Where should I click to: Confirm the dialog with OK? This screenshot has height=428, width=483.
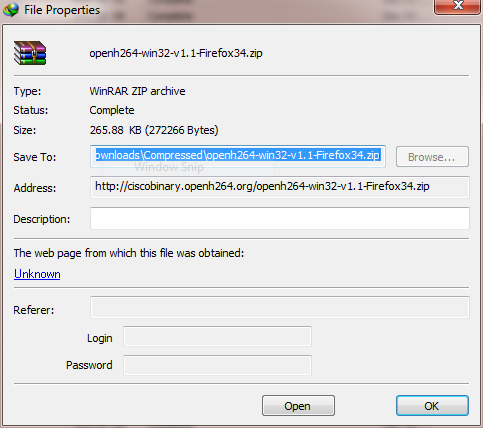click(432, 406)
